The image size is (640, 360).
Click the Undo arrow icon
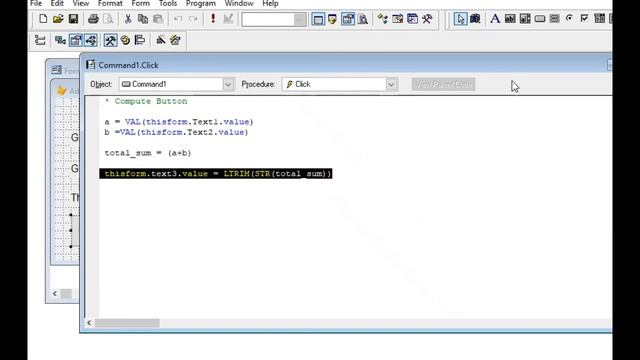tap(178, 19)
